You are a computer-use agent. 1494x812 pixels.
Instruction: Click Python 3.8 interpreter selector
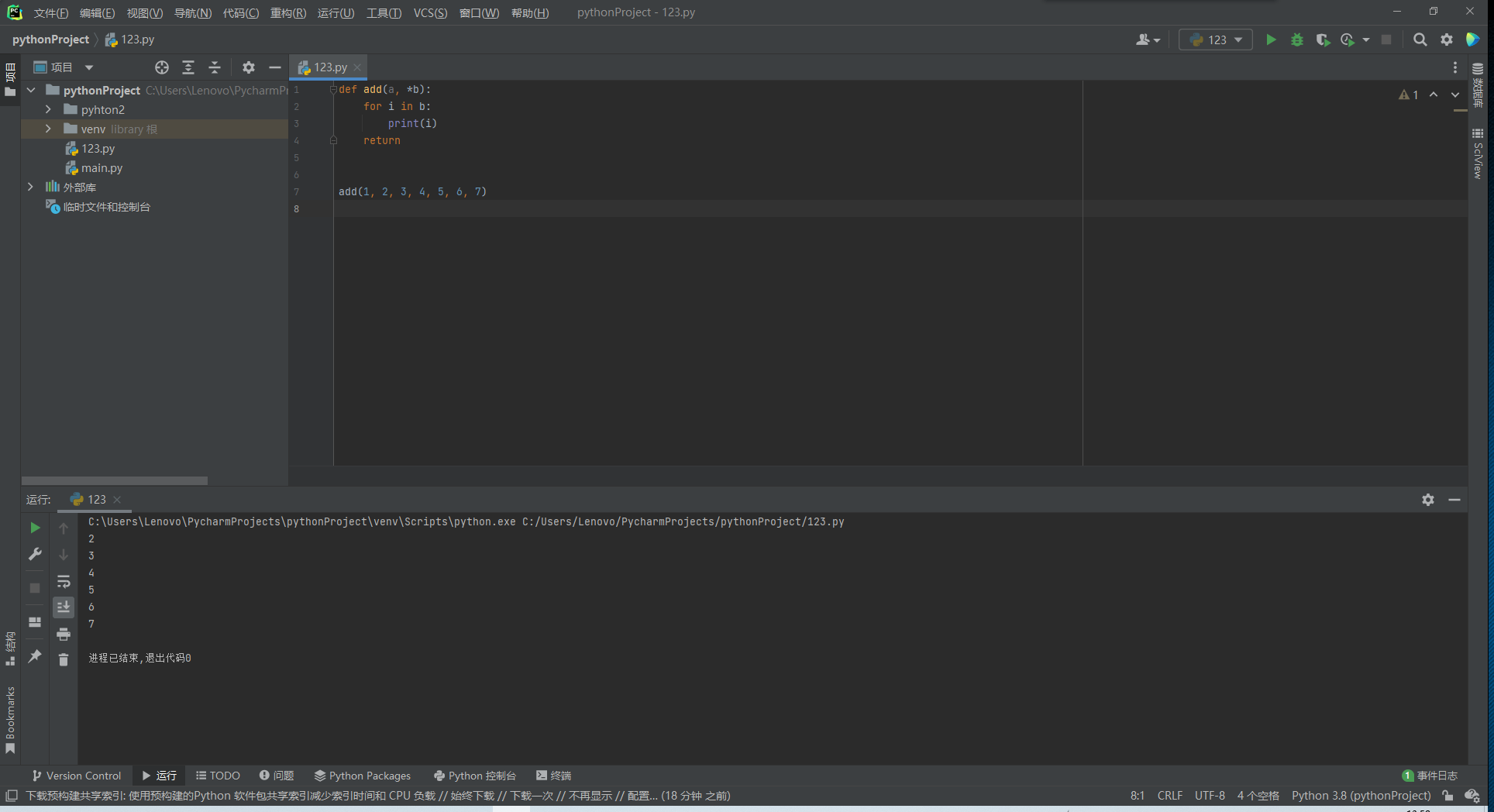(x=1361, y=796)
